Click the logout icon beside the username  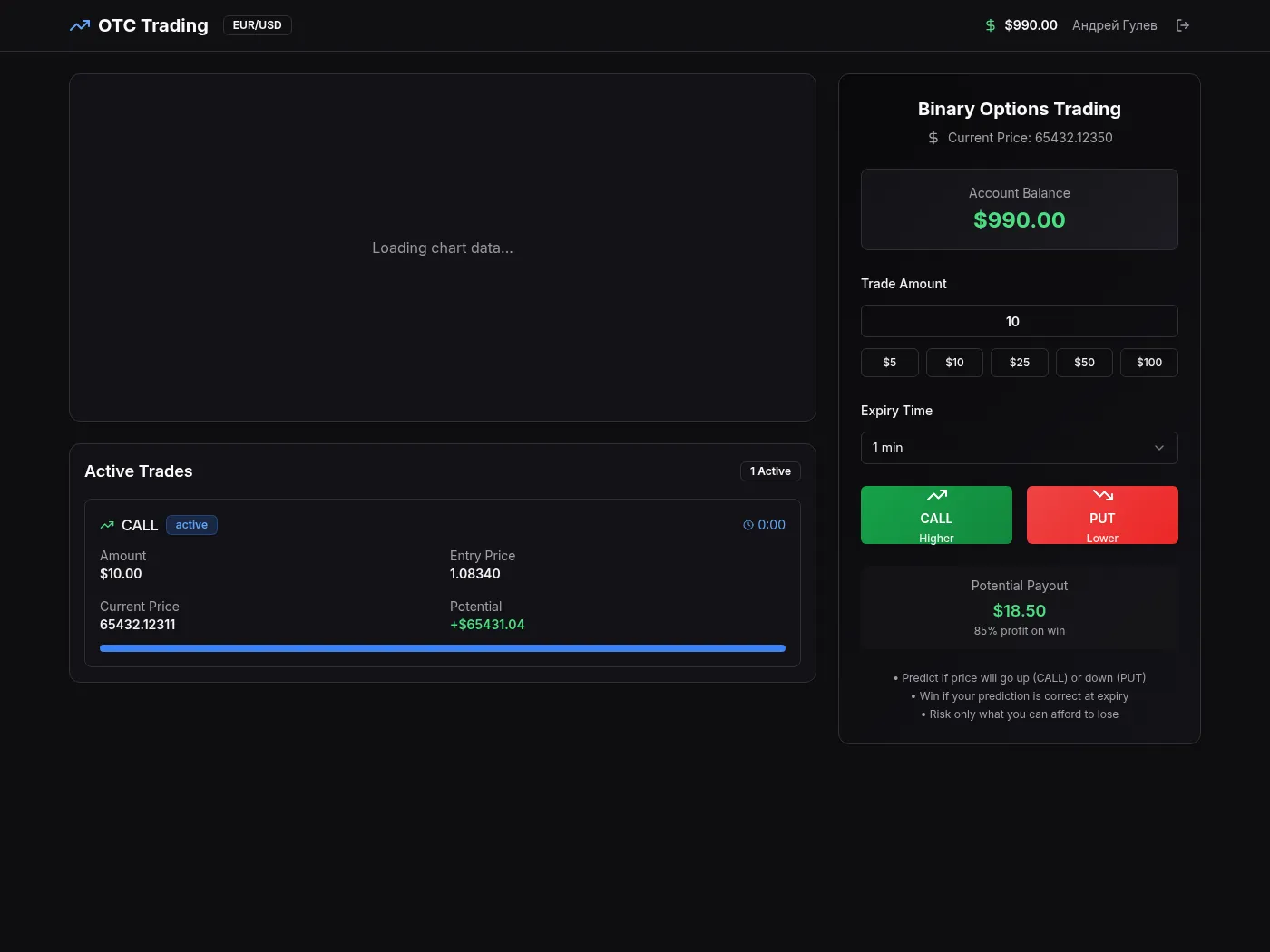[1182, 25]
